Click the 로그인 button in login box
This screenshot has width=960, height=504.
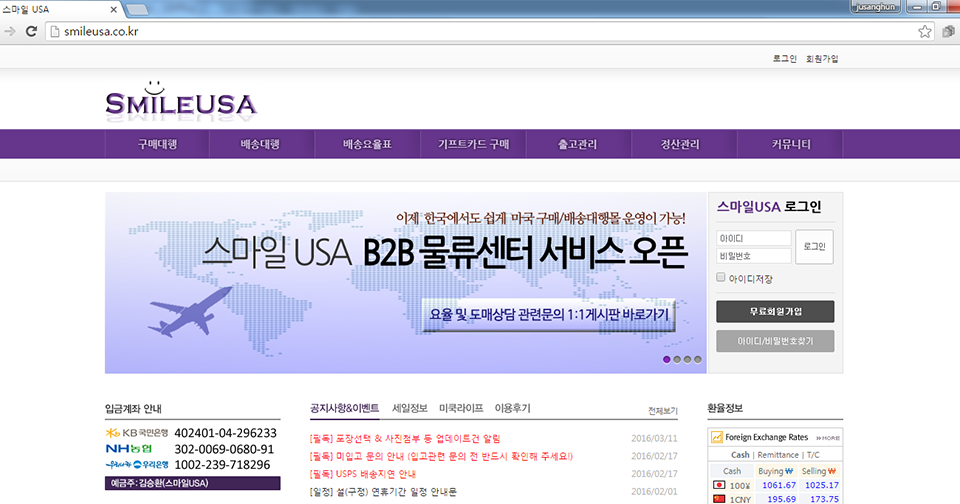[x=814, y=247]
